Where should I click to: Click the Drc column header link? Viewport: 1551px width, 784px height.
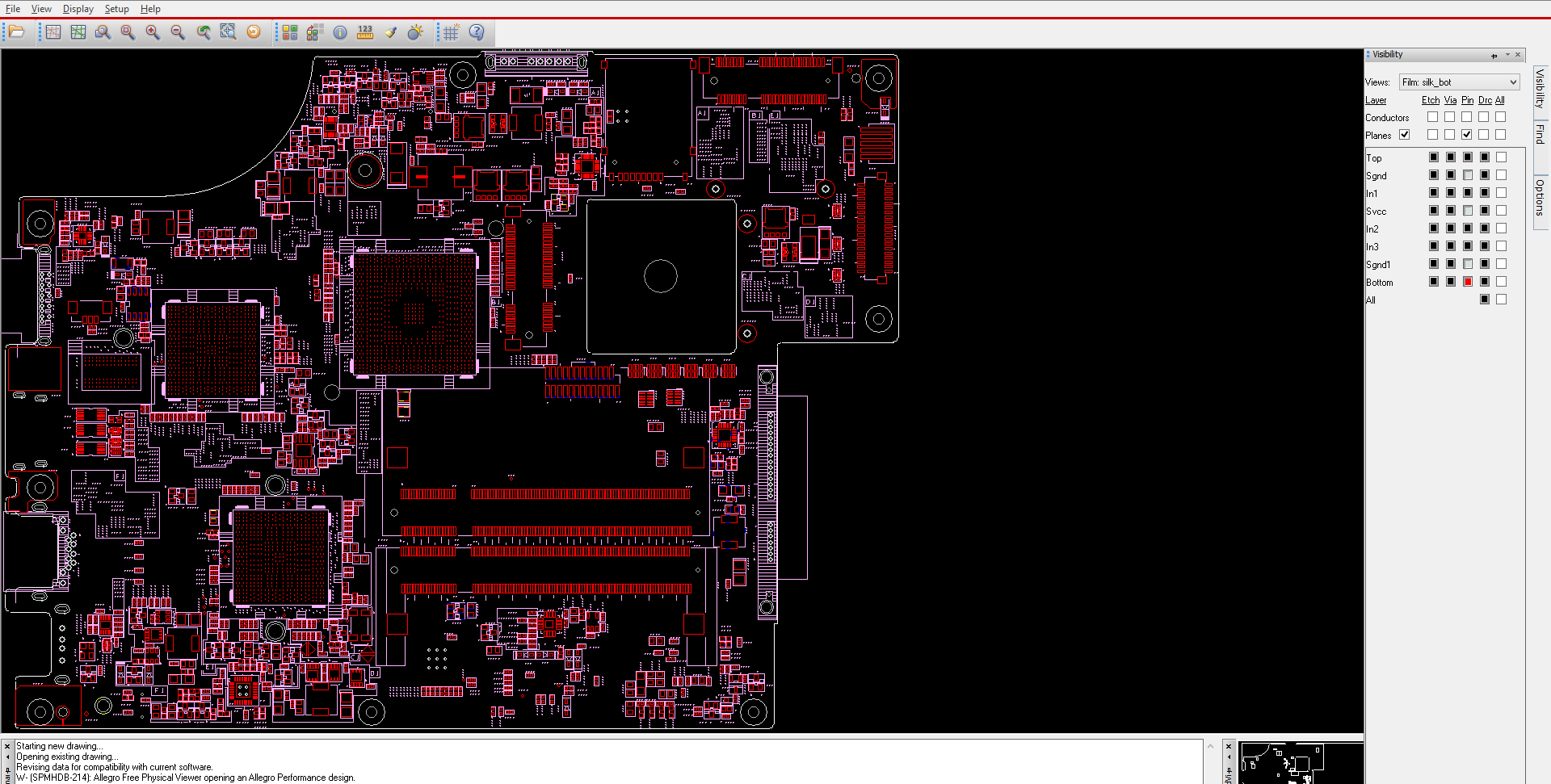coord(1485,100)
